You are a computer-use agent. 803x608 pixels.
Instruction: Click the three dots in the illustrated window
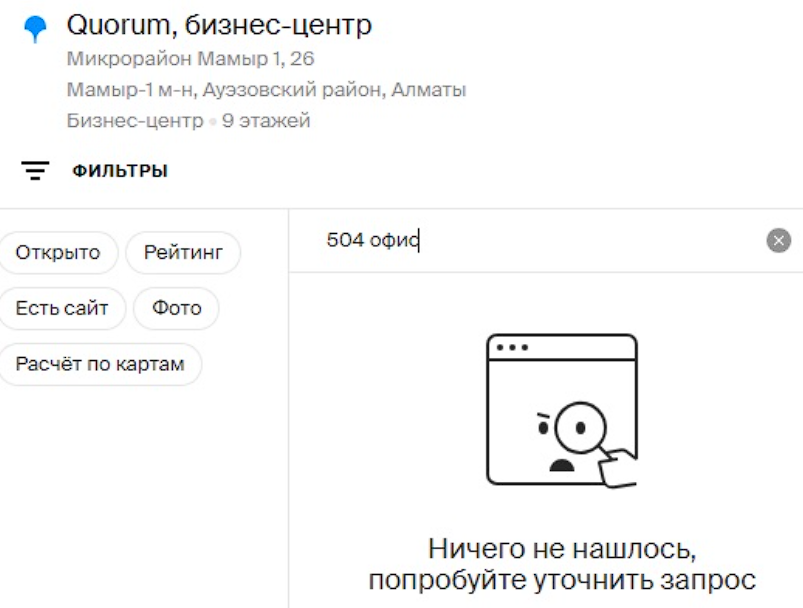[512, 347]
